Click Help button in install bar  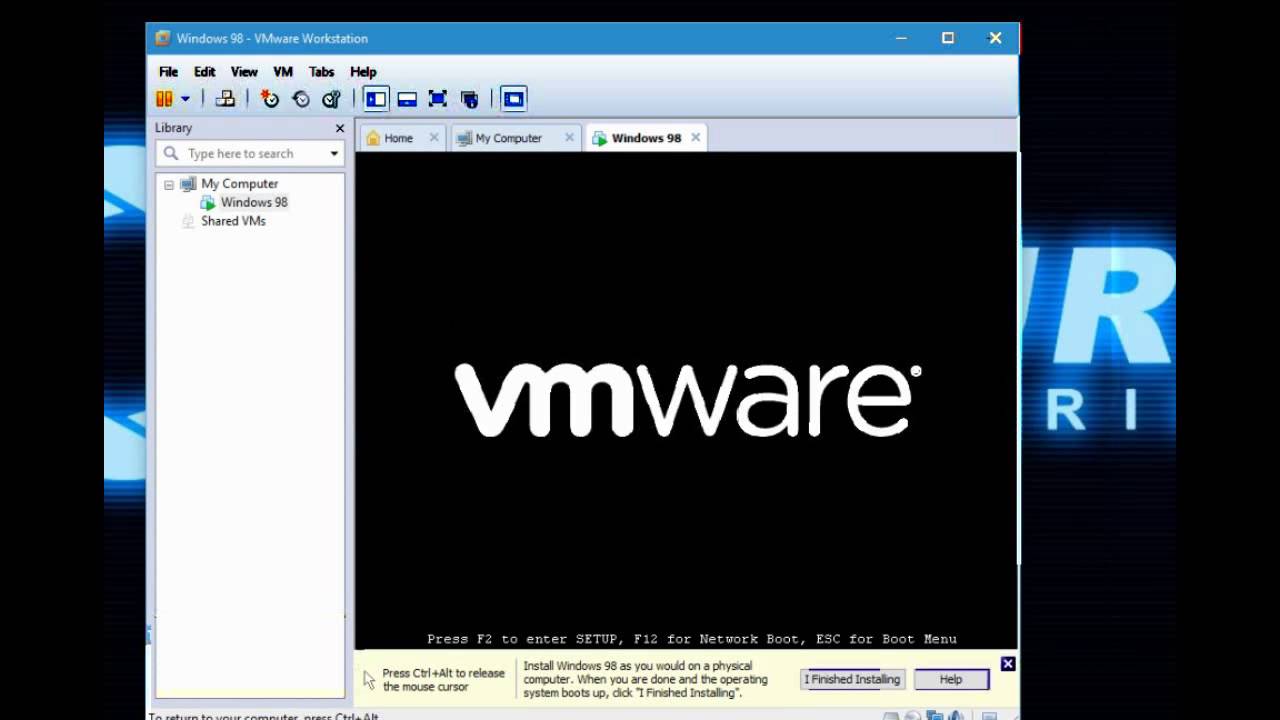point(951,679)
